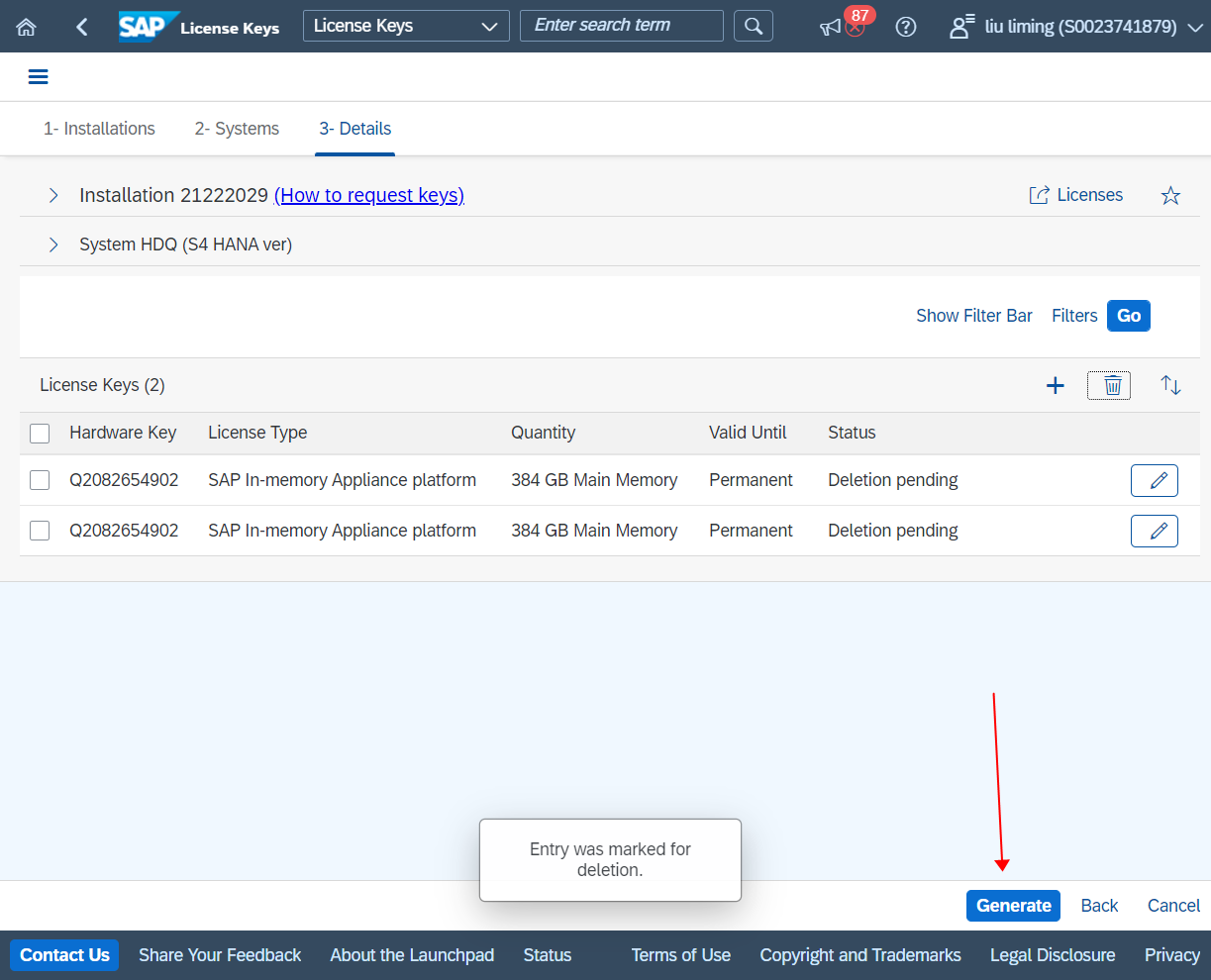This screenshot has width=1211, height=980.
Task: Open the License Keys dropdown
Action: pyautogui.click(x=406, y=26)
